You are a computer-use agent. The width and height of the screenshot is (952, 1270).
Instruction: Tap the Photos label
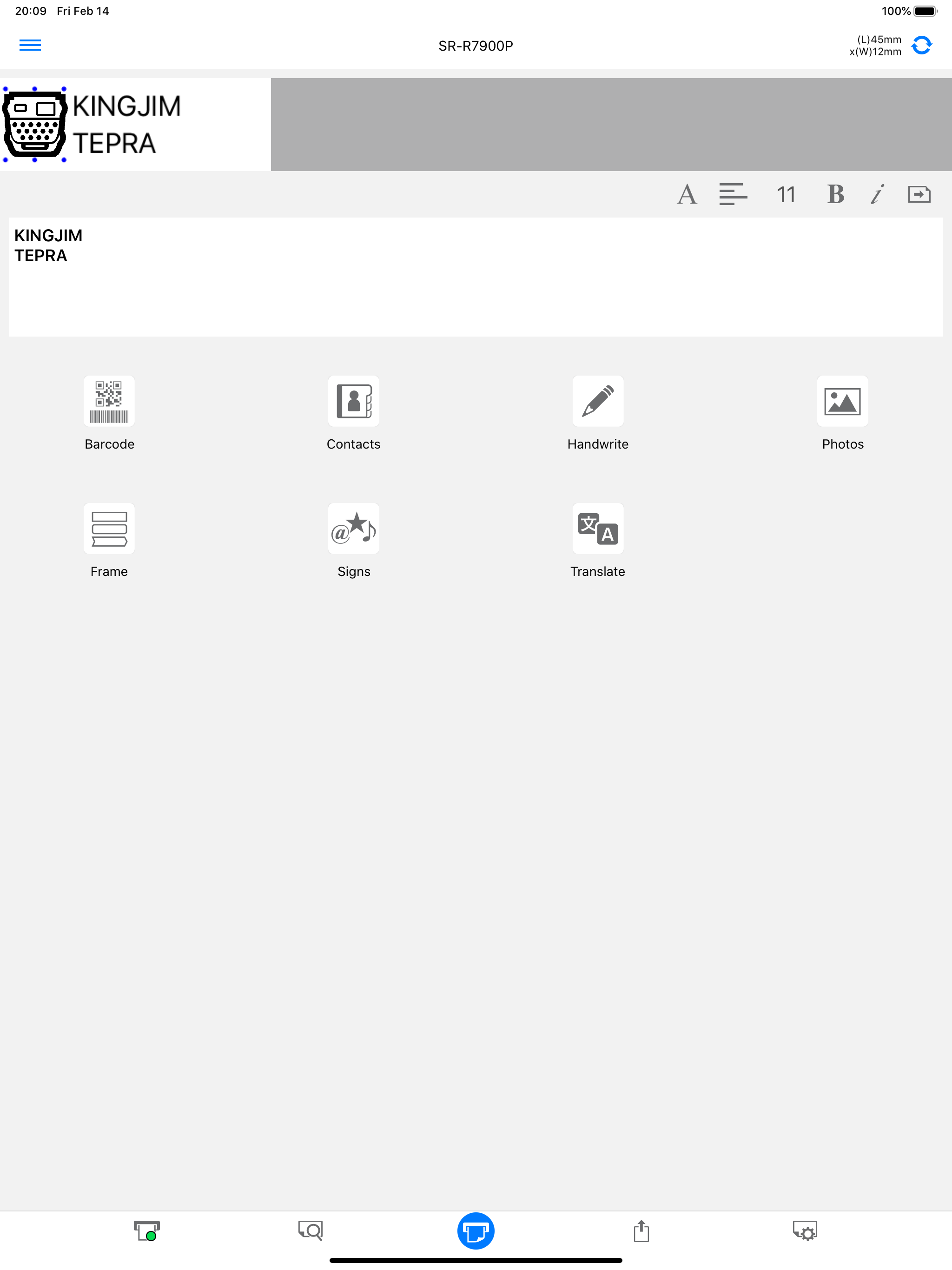coord(842,444)
